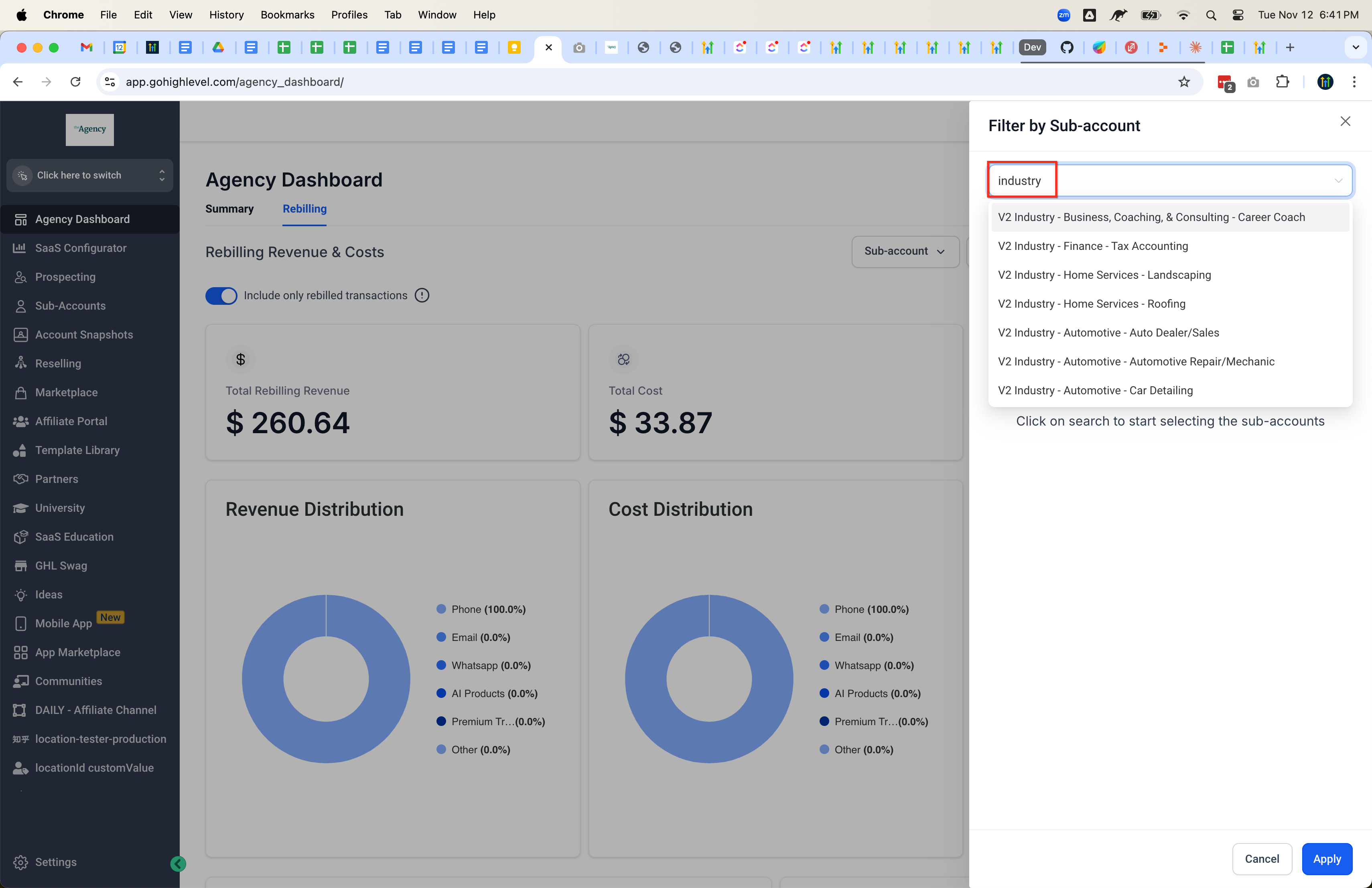Click the Apply button
The image size is (1372, 888).
(1327, 859)
